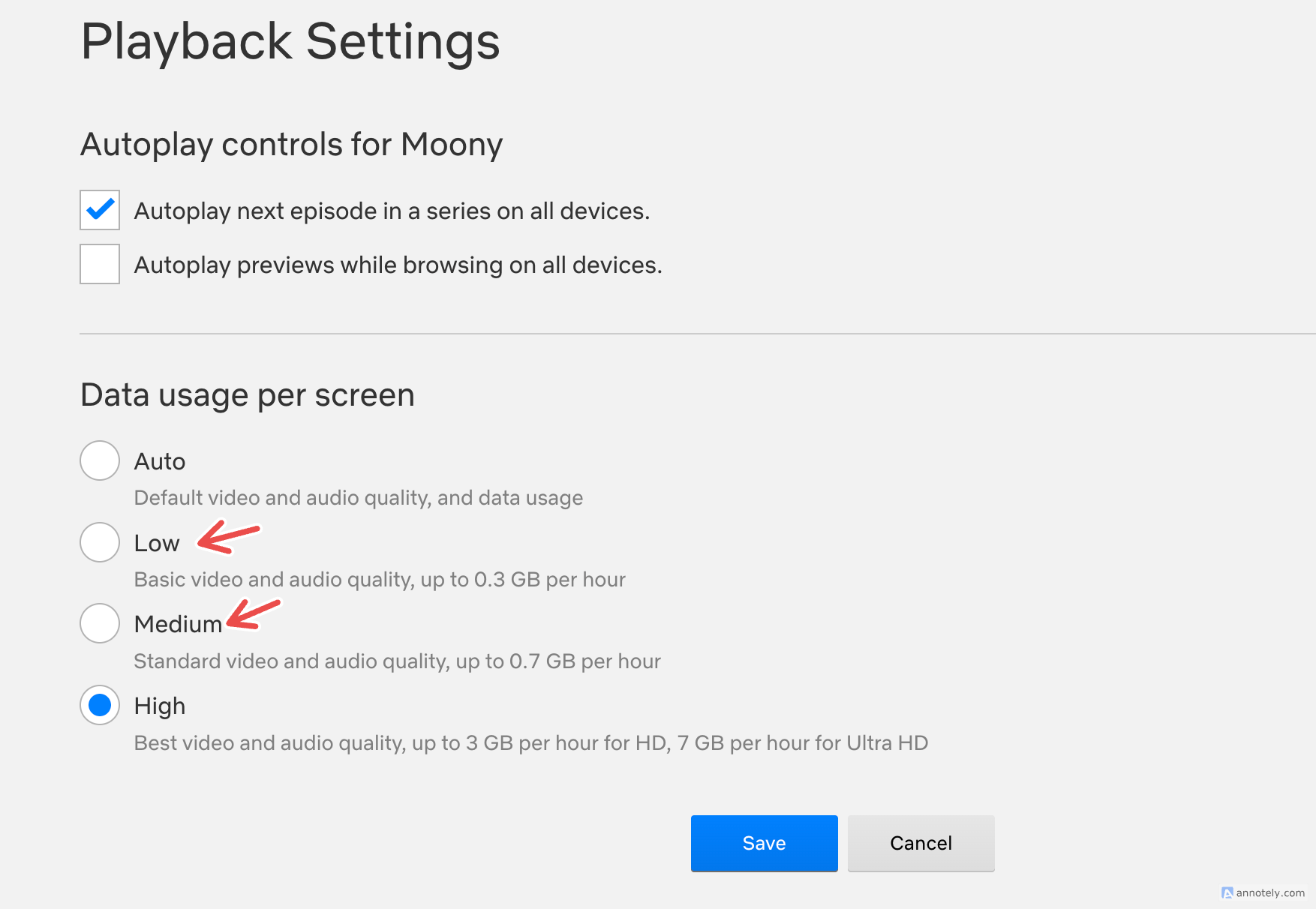
Task: Click the red arrow pointing to Medium
Action: pyautogui.click(x=254, y=613)
